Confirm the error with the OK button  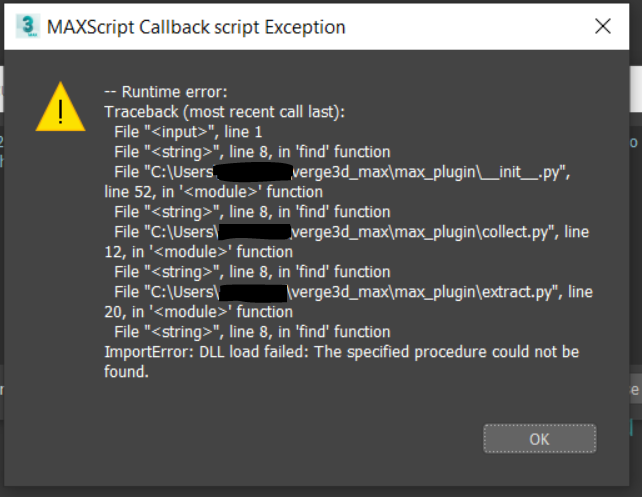coord(540,439)
